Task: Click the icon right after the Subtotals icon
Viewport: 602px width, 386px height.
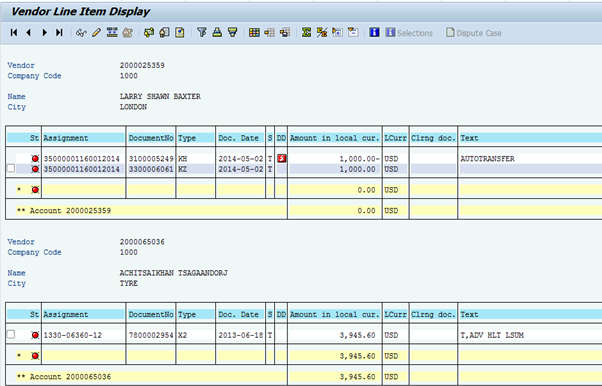Action: coord(337,33)
